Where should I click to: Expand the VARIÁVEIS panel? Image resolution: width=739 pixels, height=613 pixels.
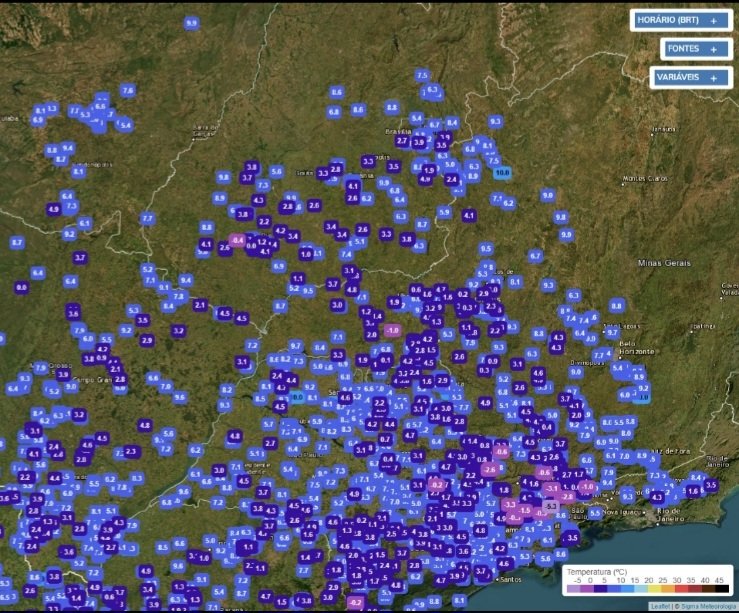[685, 77]
